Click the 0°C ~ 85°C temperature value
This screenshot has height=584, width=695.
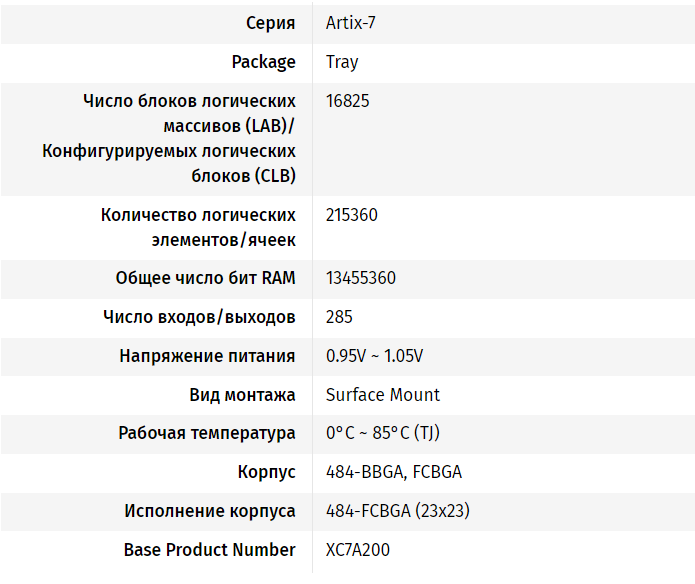point(379,434)
